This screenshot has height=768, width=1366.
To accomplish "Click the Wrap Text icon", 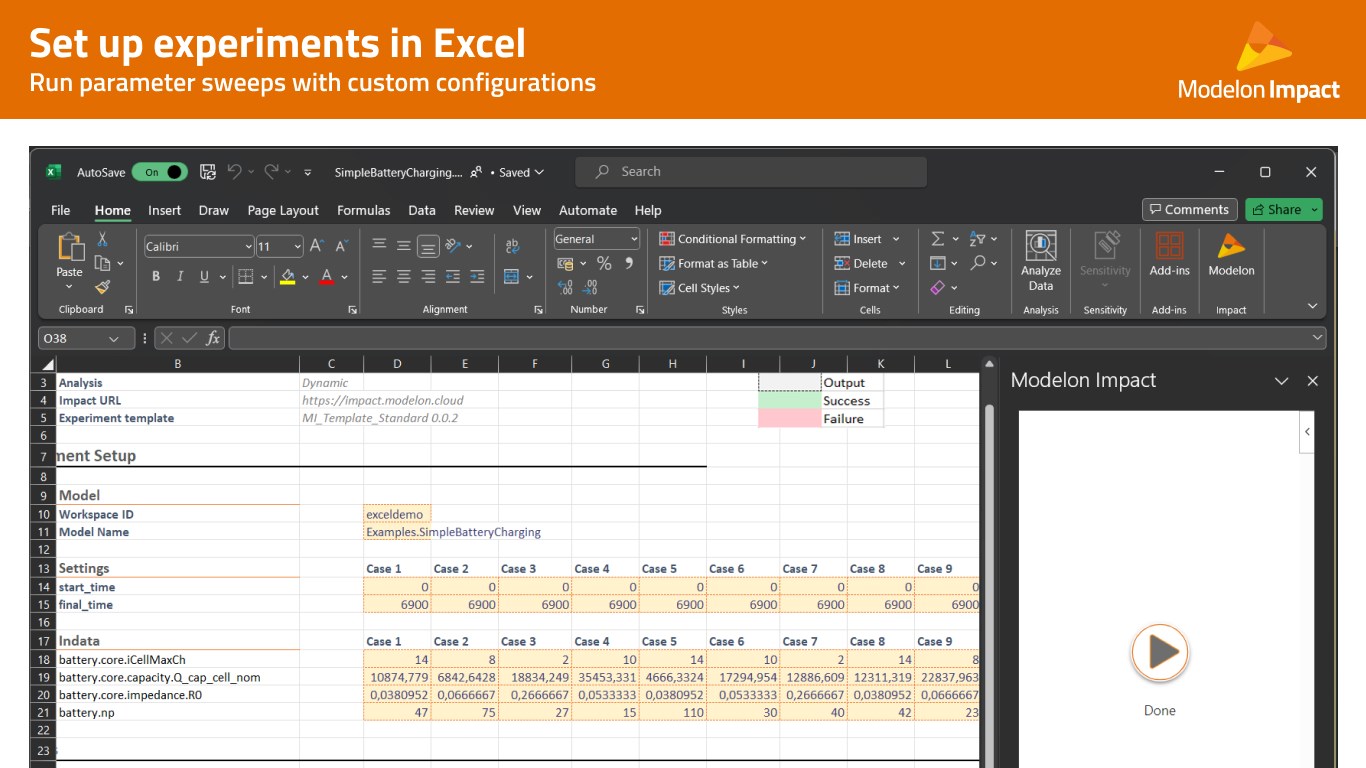I will [512, 246].
